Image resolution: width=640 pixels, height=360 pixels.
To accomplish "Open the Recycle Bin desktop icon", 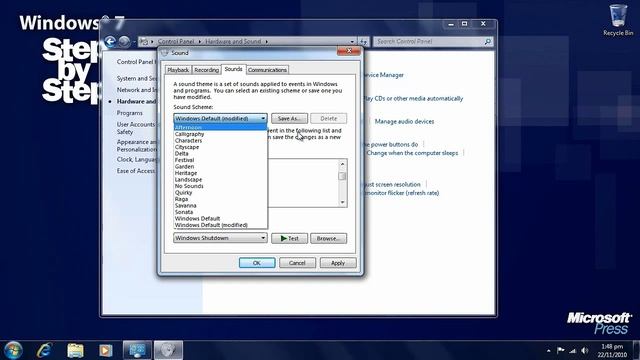I will click(618, 20).
